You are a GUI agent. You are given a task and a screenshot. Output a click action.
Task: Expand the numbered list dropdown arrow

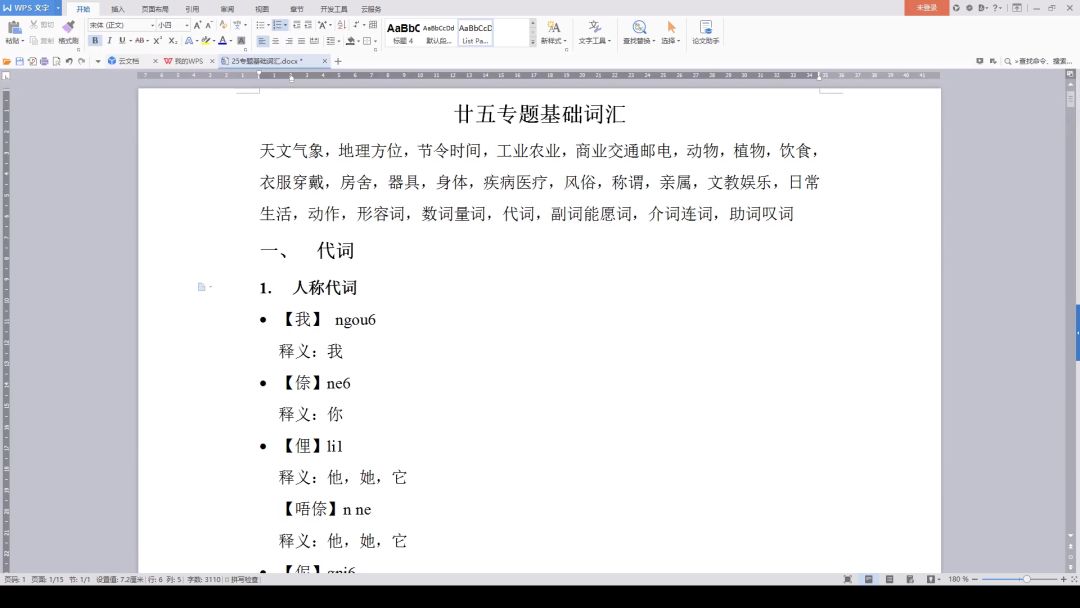285,25
